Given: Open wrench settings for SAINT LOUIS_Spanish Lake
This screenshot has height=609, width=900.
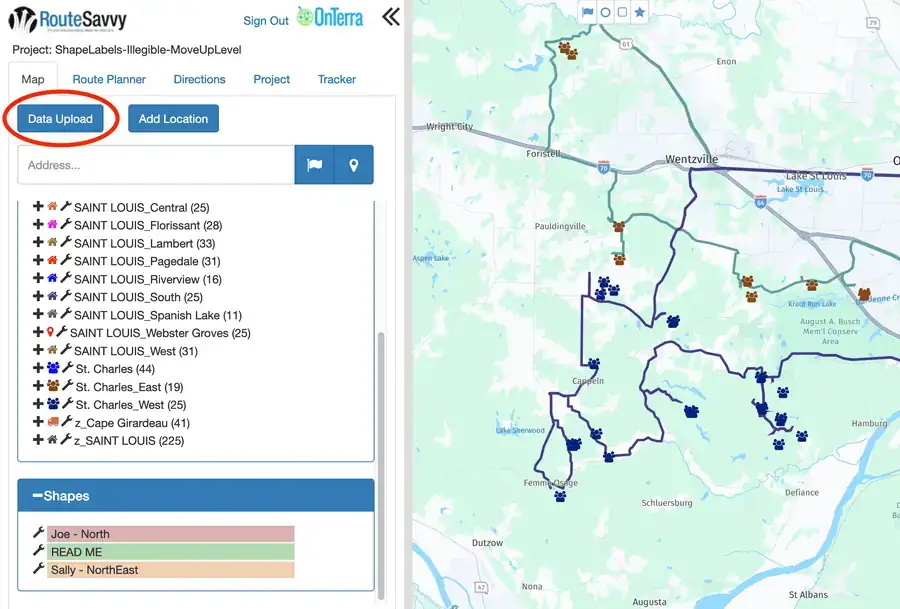Looking at the screenshot, I should click(65, 313).
